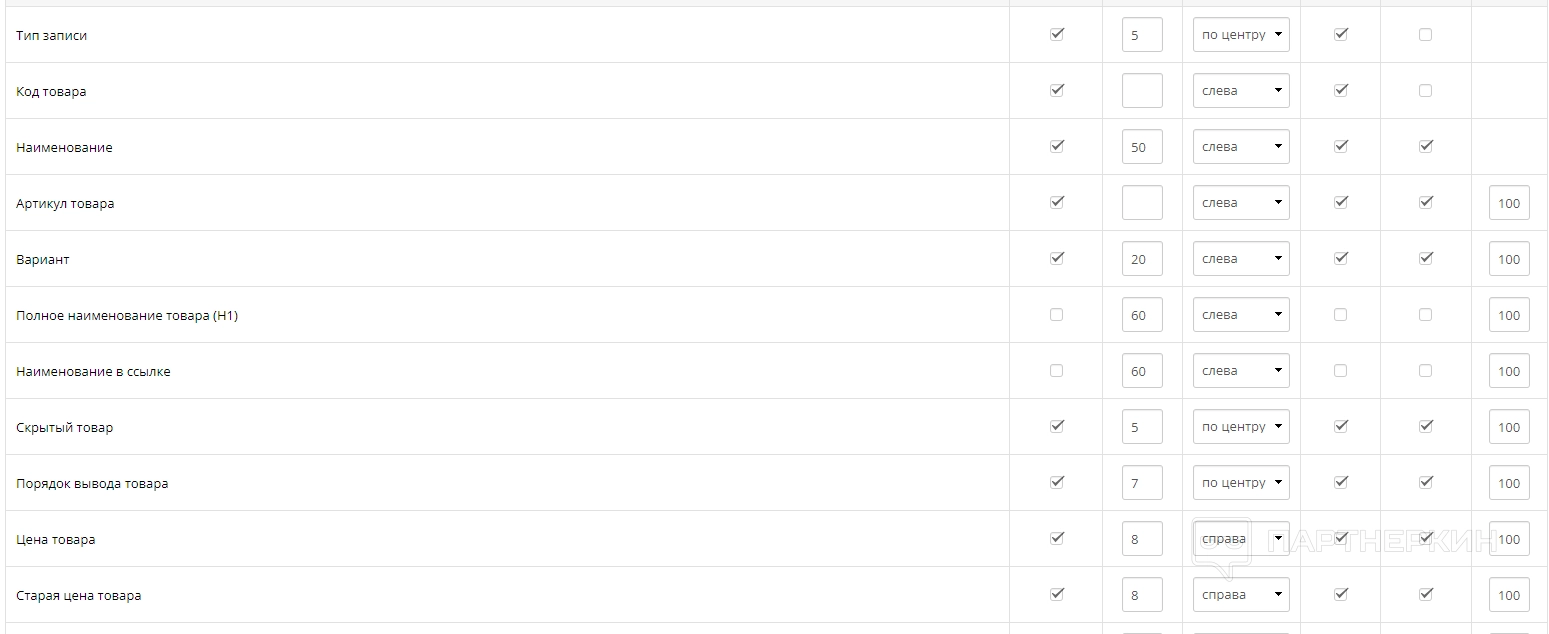Open alignment dropdown in Тип записи row

coord(1241,35)
